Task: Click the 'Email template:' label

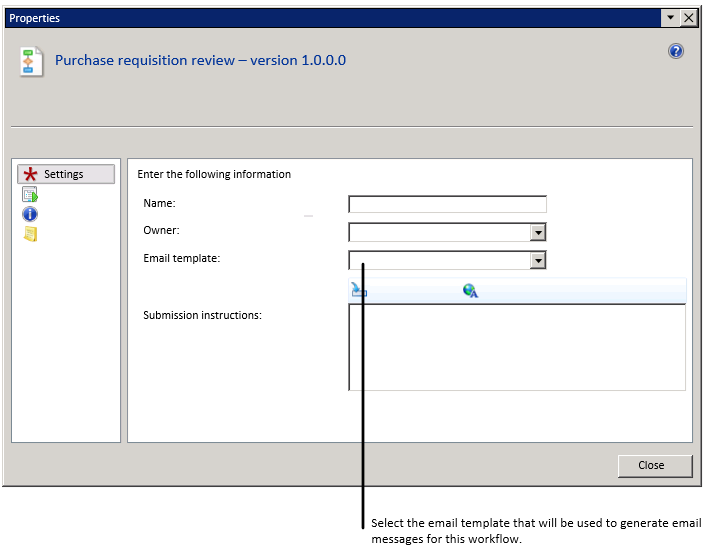Action: [x=182, y=258]
